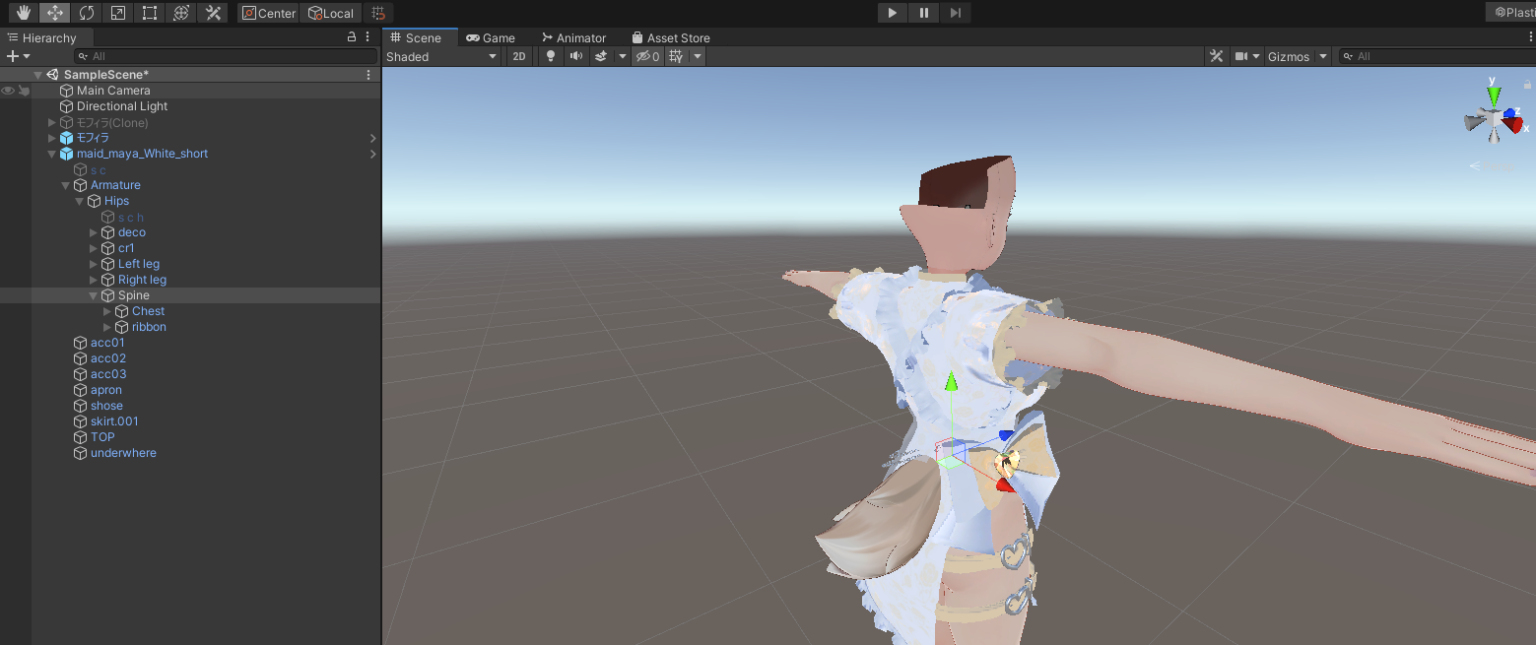Open the Gizmos dropdown
The height and width of the screenshot is (645, 1536).
click(1297, 56)
